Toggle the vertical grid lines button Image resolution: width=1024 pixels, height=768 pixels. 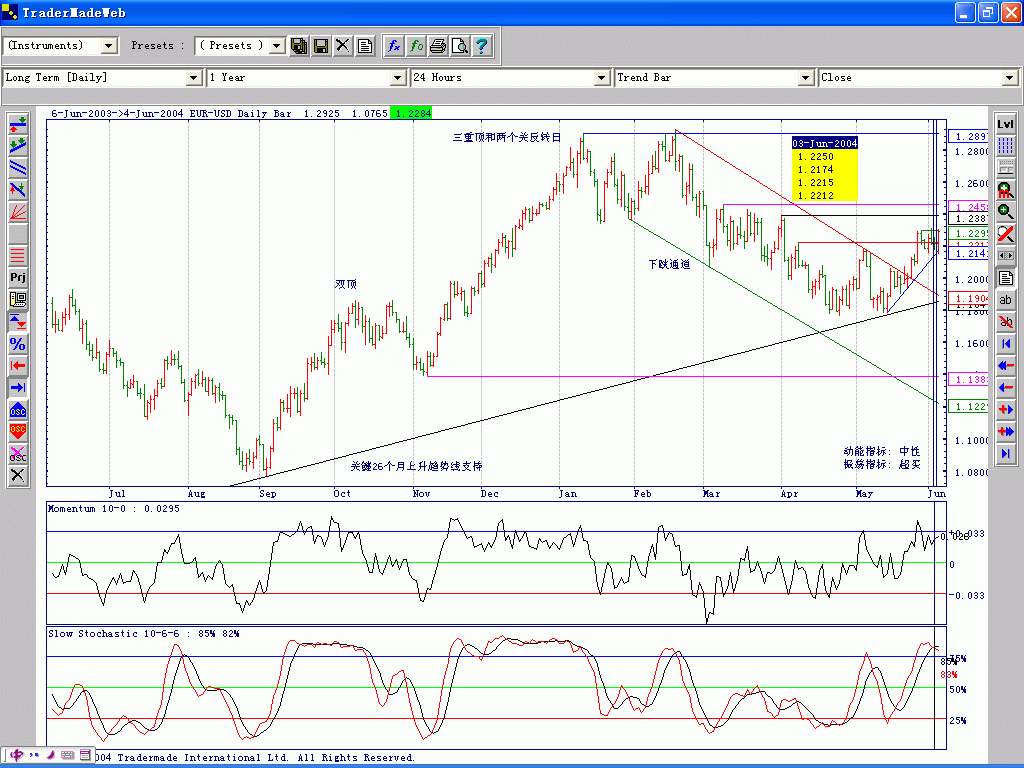pyautogui.click(x=1006, y=146)
